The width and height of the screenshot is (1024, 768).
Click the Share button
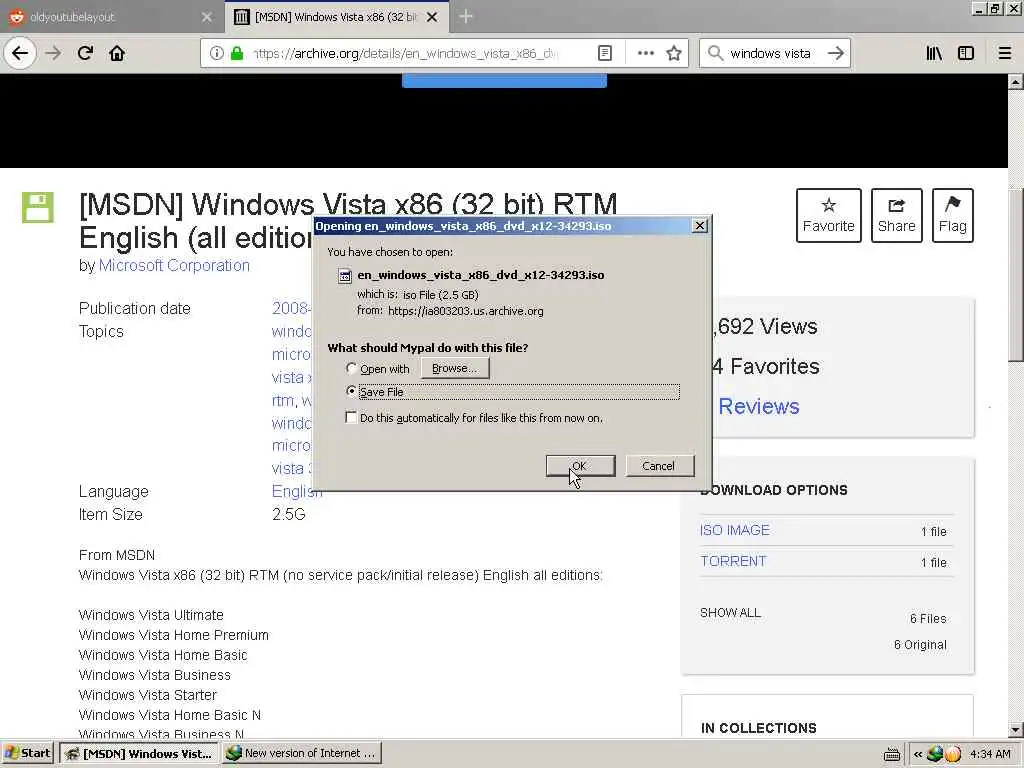pyautogui.click(x=897, y=216)
